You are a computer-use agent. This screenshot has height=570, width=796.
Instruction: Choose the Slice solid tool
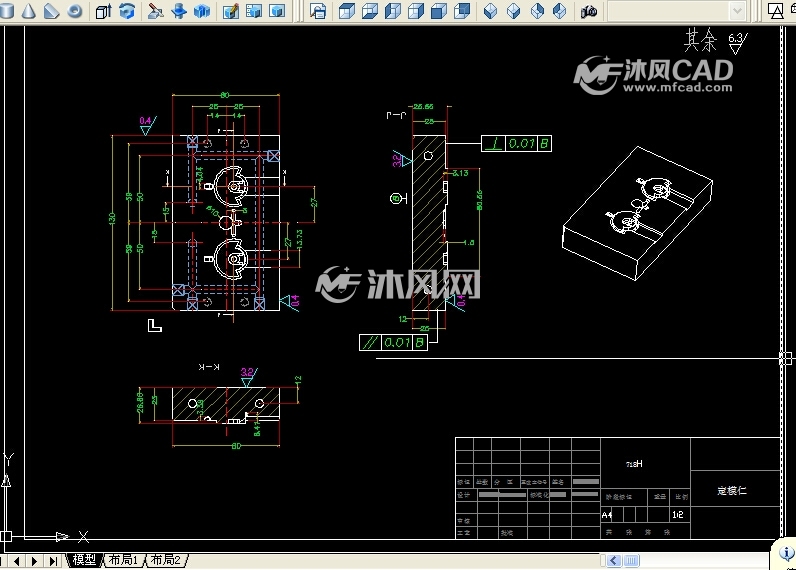[x=155, y=11]
